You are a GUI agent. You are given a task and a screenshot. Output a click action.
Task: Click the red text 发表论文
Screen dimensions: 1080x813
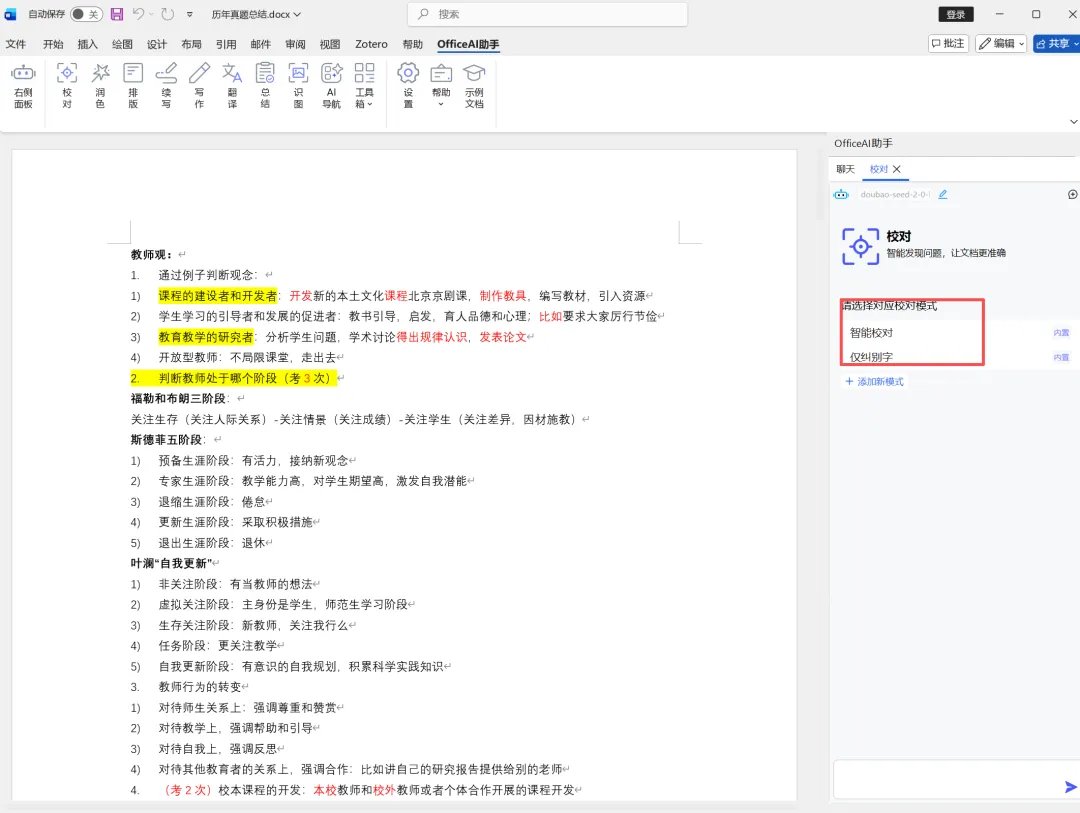coord(503,337)
